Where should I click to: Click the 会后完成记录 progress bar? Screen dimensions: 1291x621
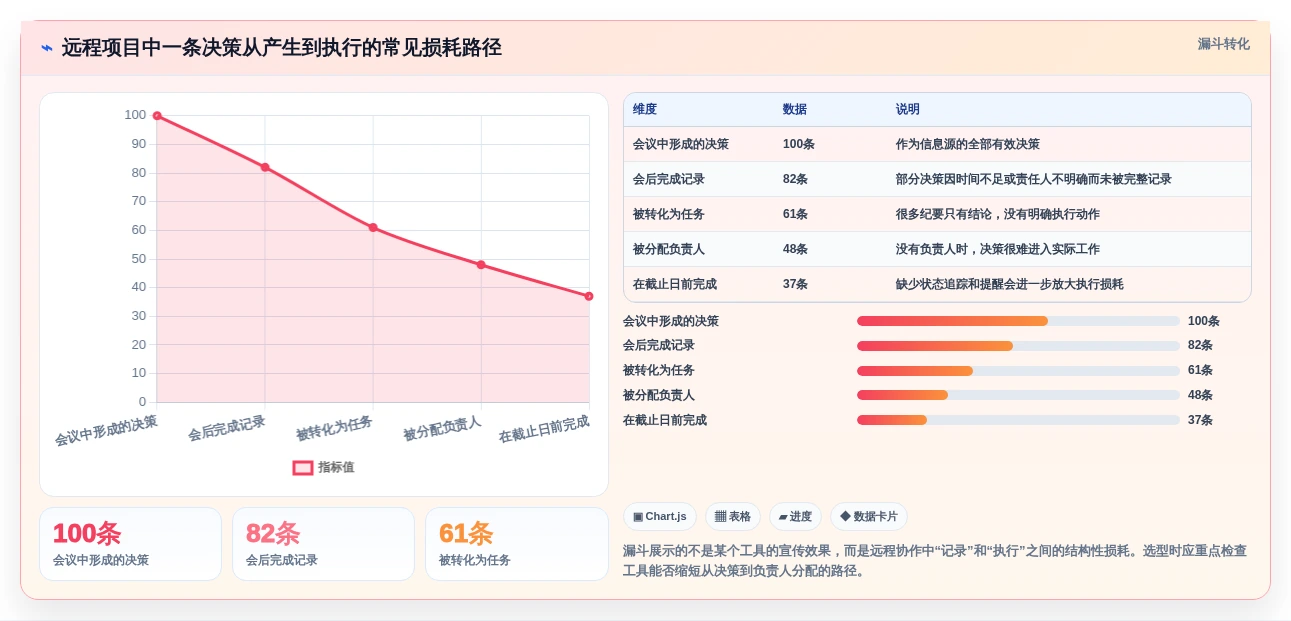(1018, 346)
